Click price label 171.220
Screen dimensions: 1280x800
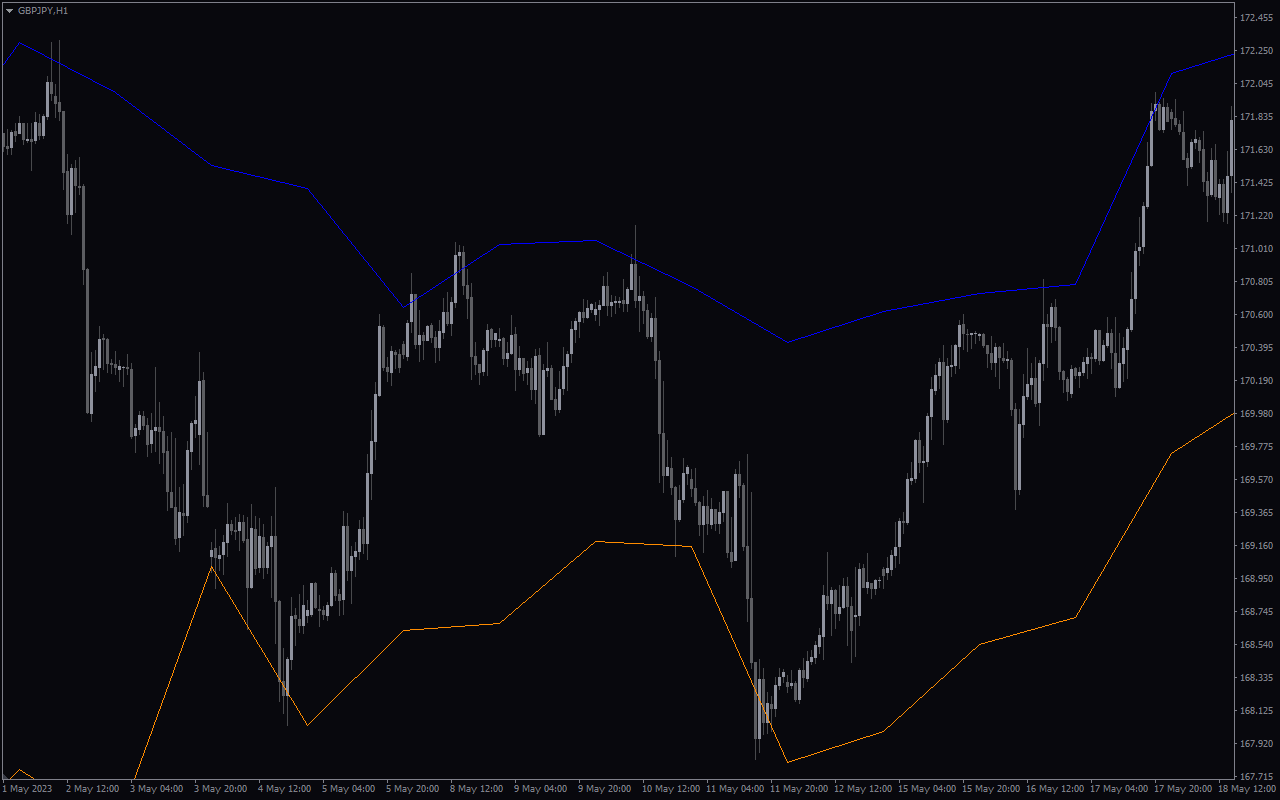tap(1256, 216)
